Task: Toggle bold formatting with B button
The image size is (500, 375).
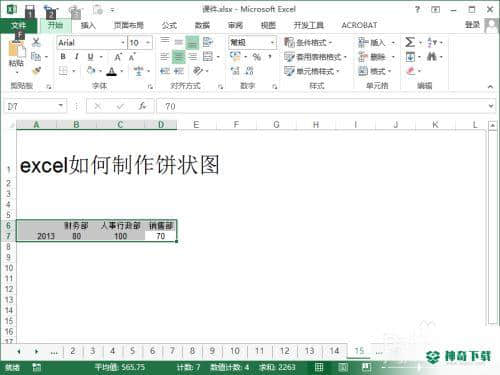Action: coord(63,57)
